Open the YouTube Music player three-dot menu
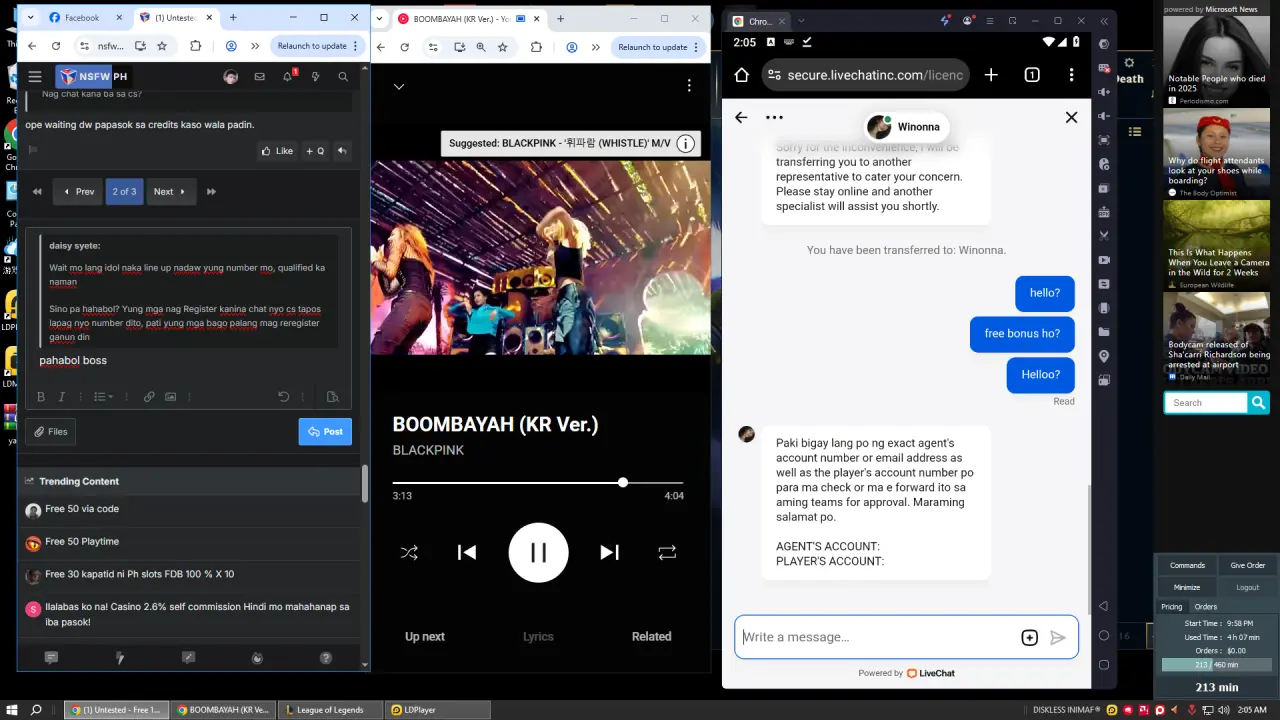 pos(689,86)
